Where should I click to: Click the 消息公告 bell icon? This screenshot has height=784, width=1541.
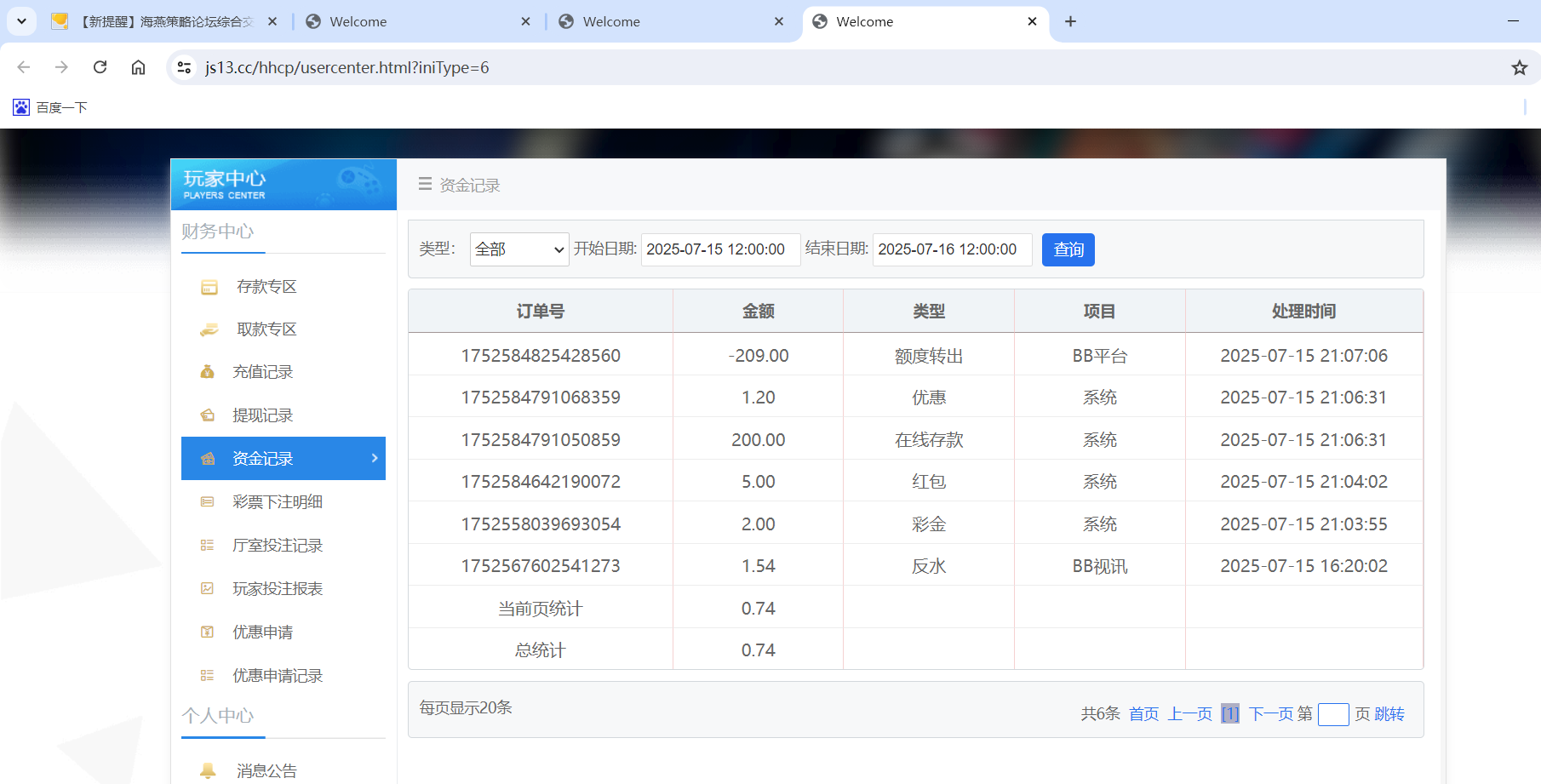pos(208,770)
